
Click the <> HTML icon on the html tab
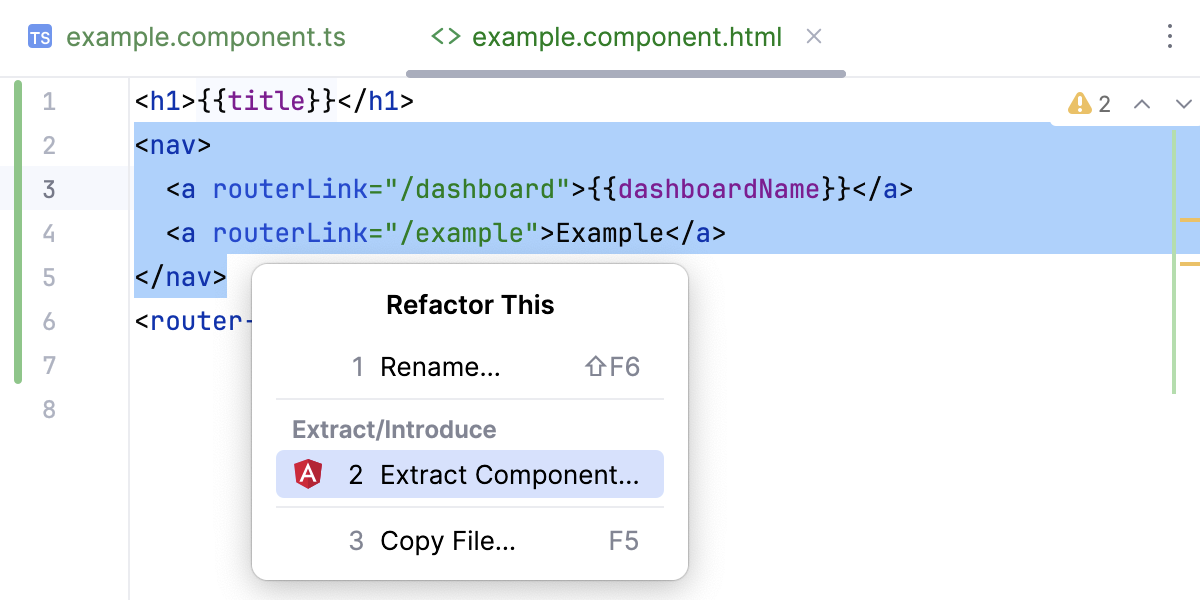[x=448, y=37]
